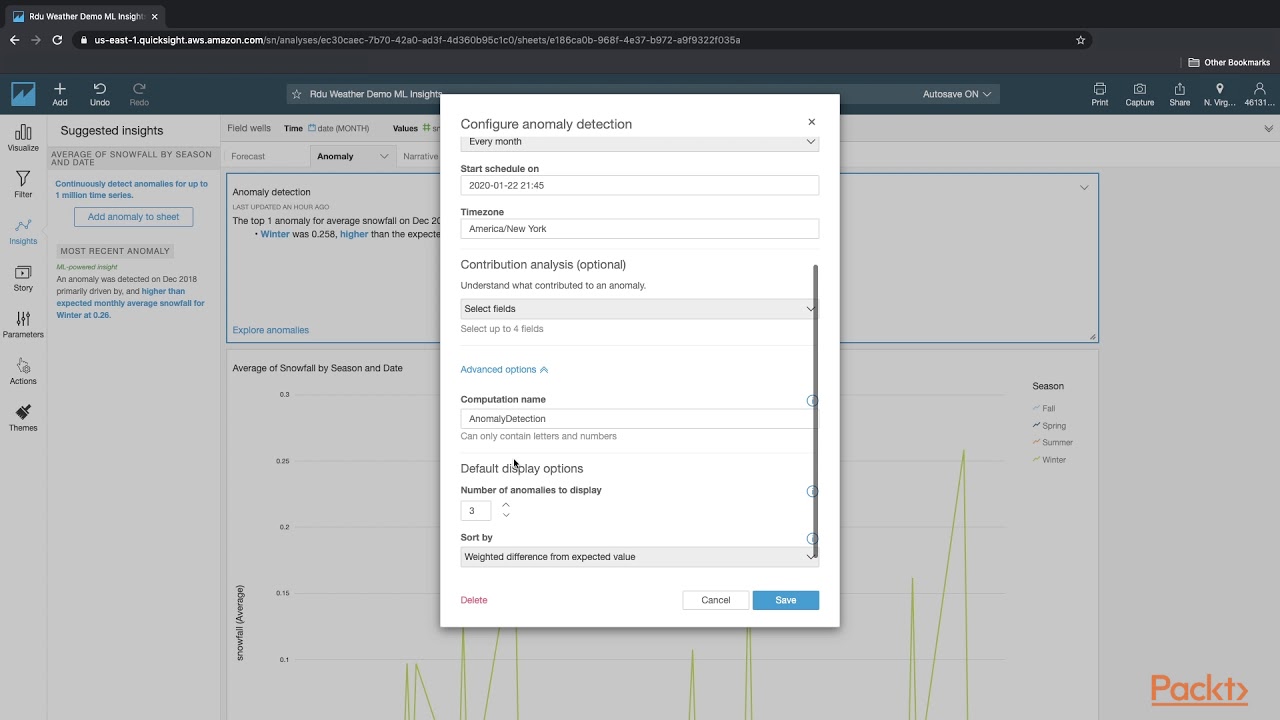Click the Computation name input field
1280x720 pixels.
point(640,419)
